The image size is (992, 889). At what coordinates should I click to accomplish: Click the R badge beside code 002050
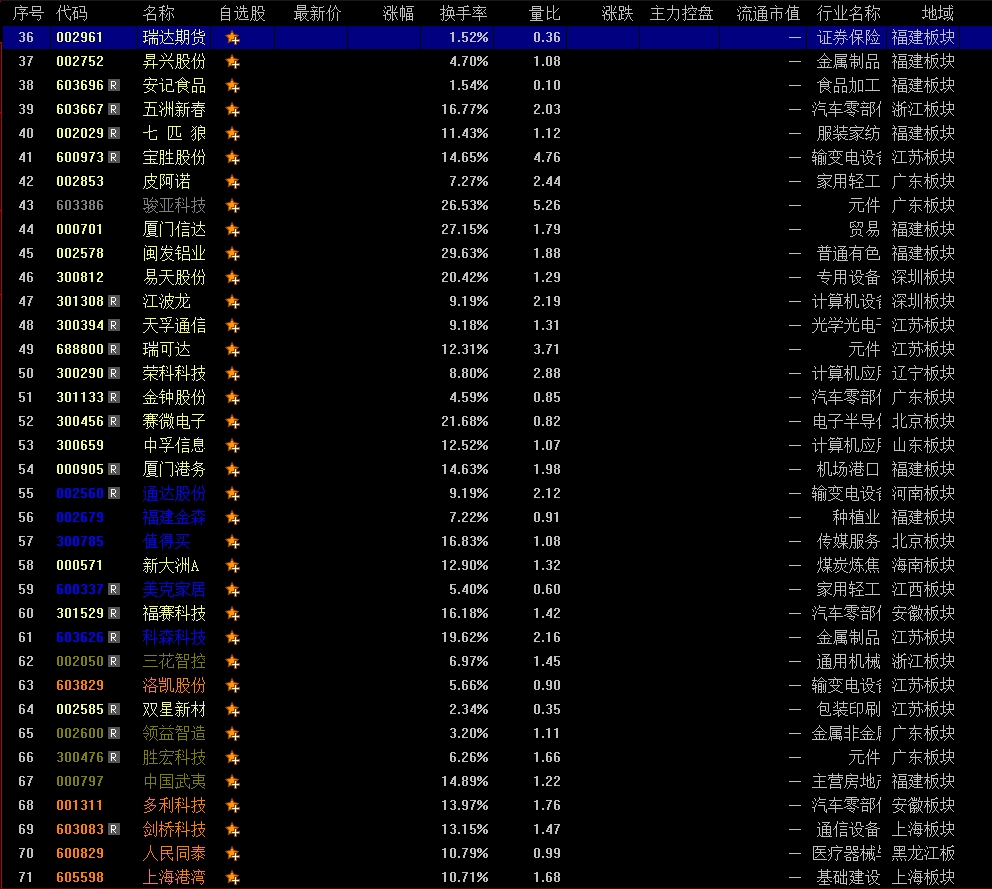pos(114,661)
